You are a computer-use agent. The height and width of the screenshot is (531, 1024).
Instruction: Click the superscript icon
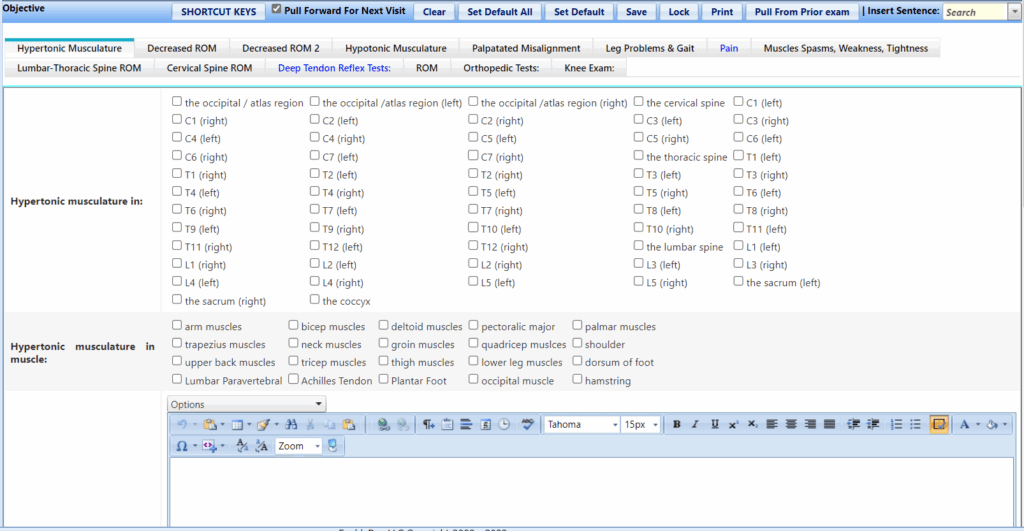pyautogui.click(x=733, y=425)
